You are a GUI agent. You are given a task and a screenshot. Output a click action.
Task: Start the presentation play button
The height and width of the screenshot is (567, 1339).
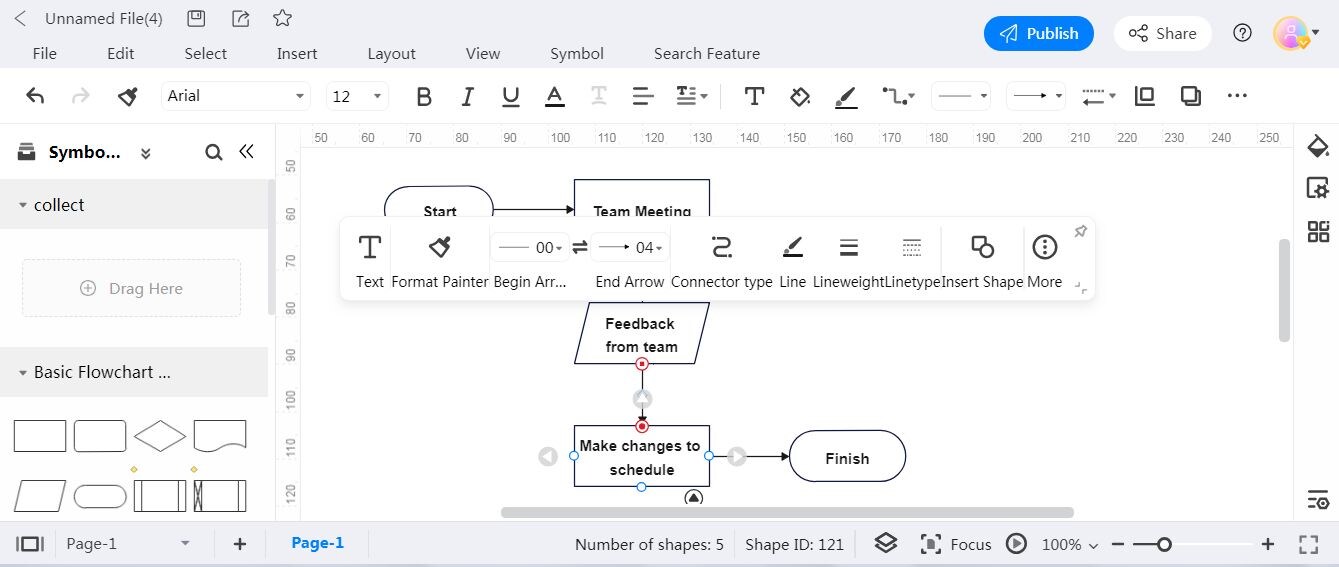point(1016,544)
